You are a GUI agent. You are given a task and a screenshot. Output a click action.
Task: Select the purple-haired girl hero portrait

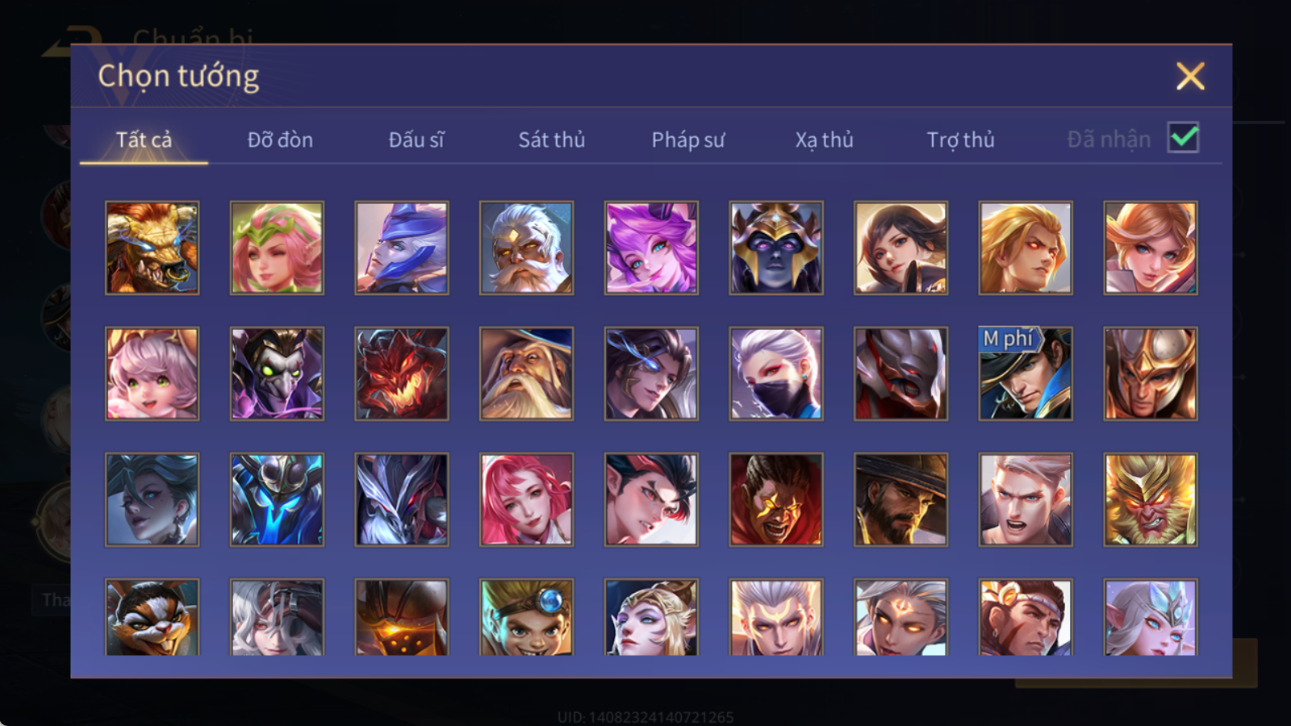point(651,248)
